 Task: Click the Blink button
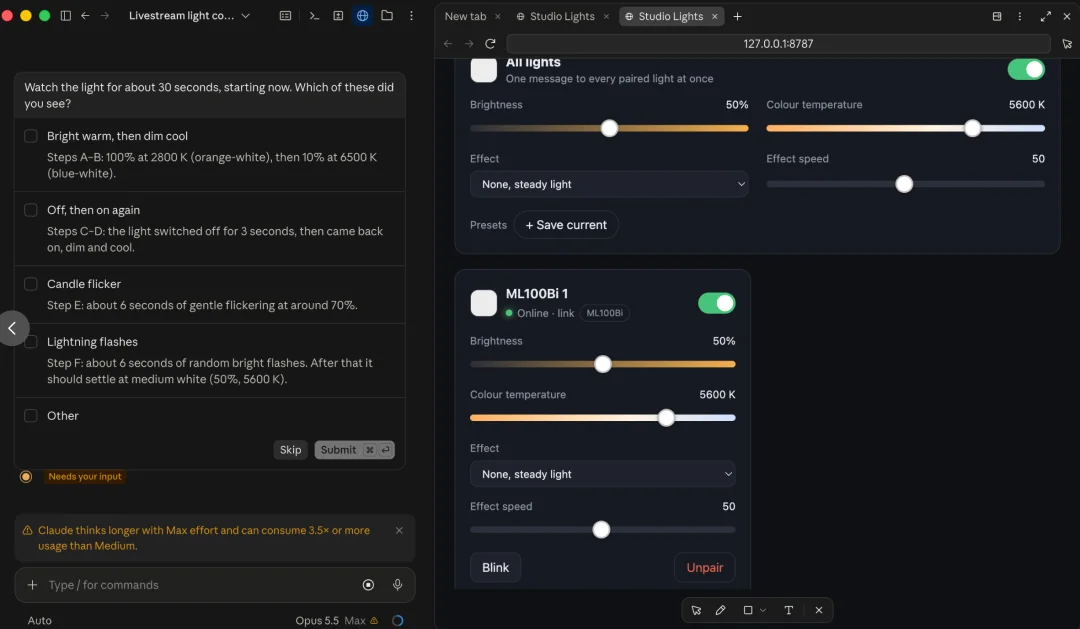[495, 567]
